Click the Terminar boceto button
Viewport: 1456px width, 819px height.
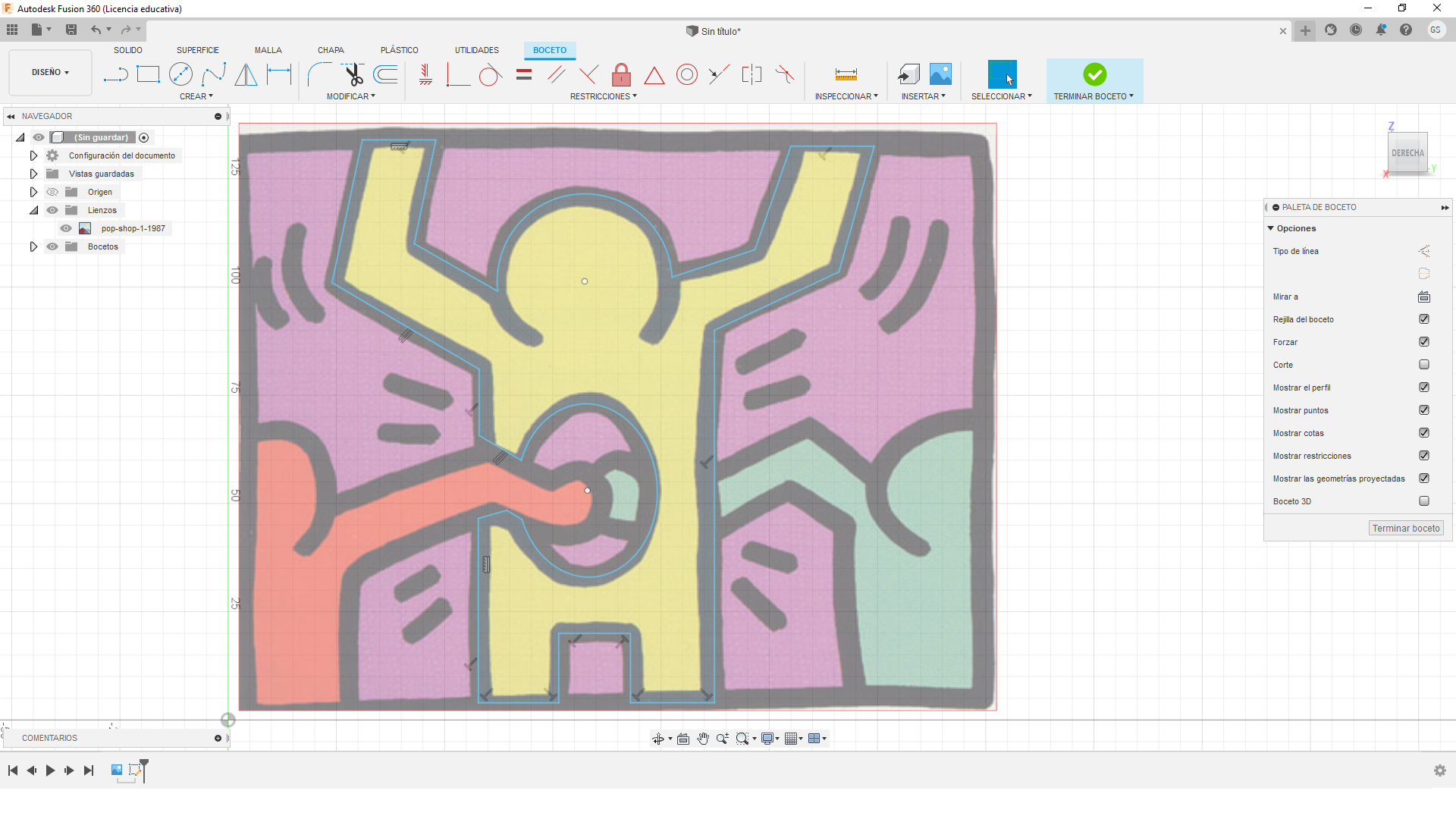pos(1406,529)
